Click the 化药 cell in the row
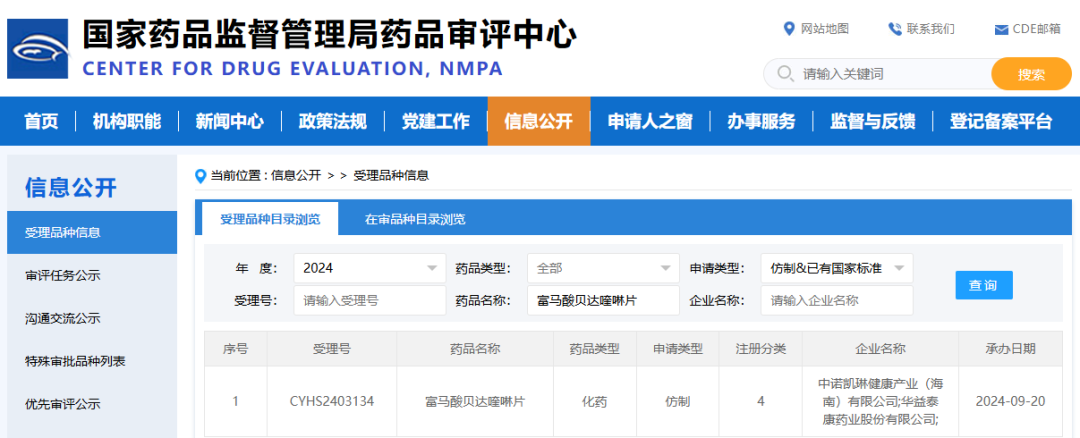 595,402
